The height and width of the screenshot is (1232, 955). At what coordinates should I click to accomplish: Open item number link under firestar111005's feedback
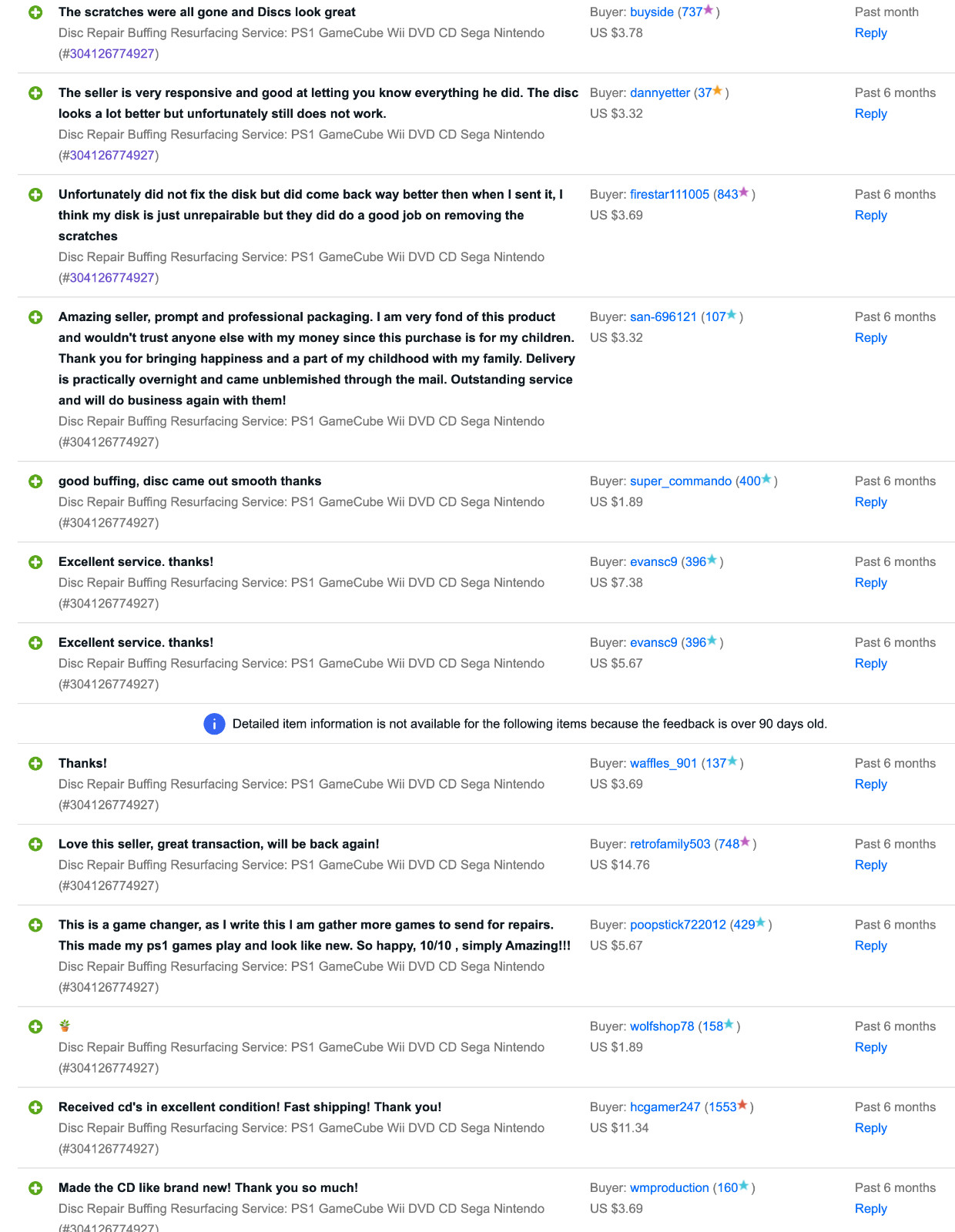click(x=112, y=278)
